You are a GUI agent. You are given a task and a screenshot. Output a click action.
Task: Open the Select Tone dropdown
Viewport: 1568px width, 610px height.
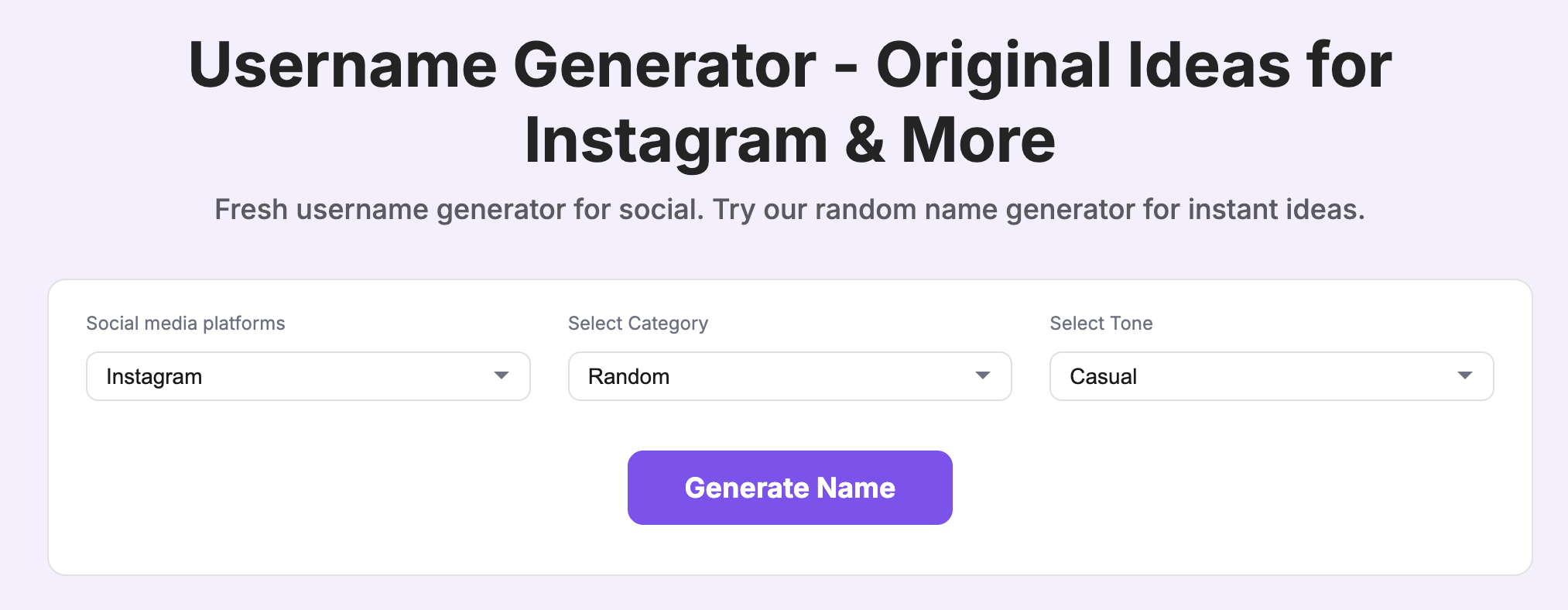1271,376
